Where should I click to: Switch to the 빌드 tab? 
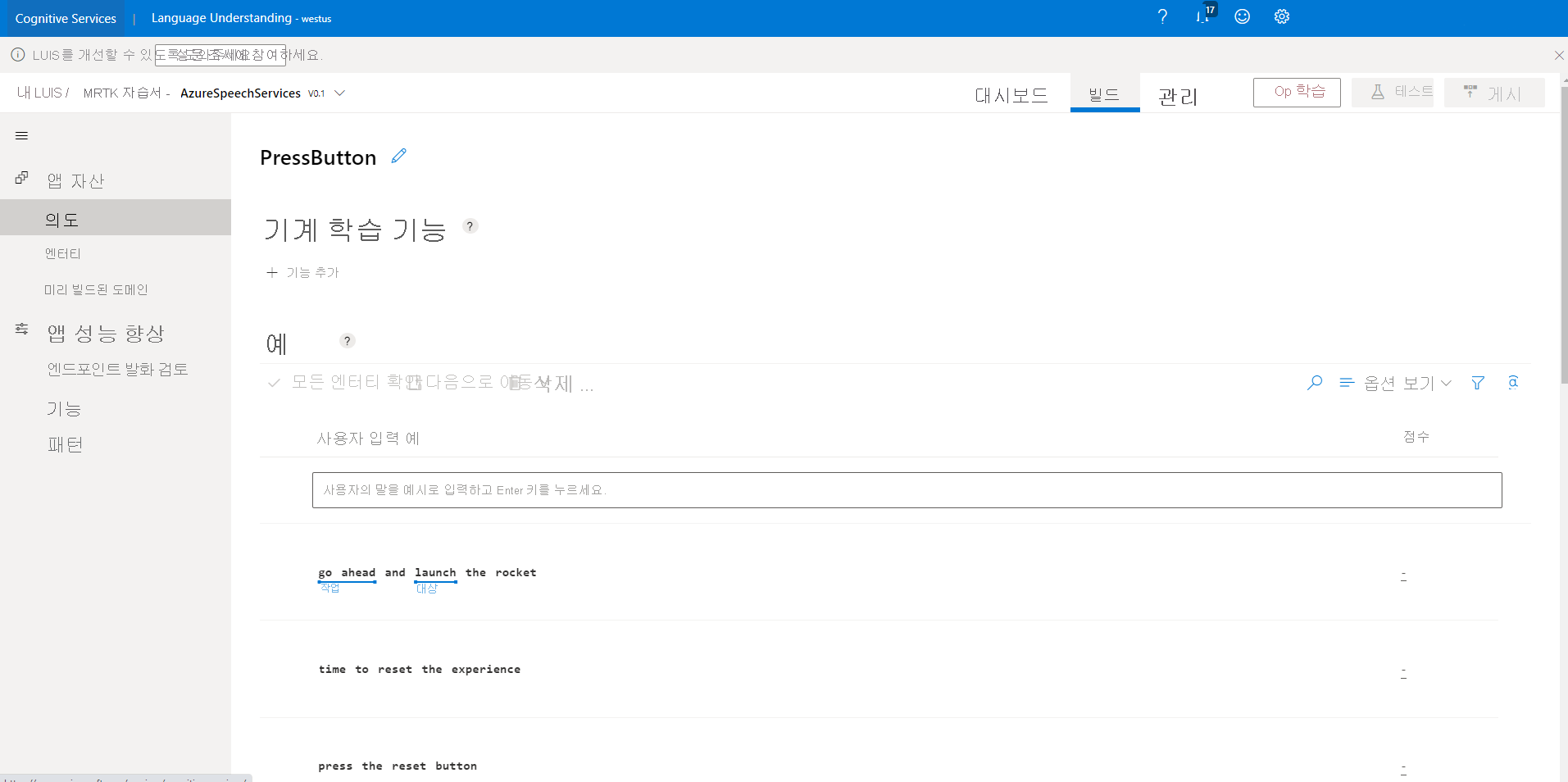pos(1104,94)
